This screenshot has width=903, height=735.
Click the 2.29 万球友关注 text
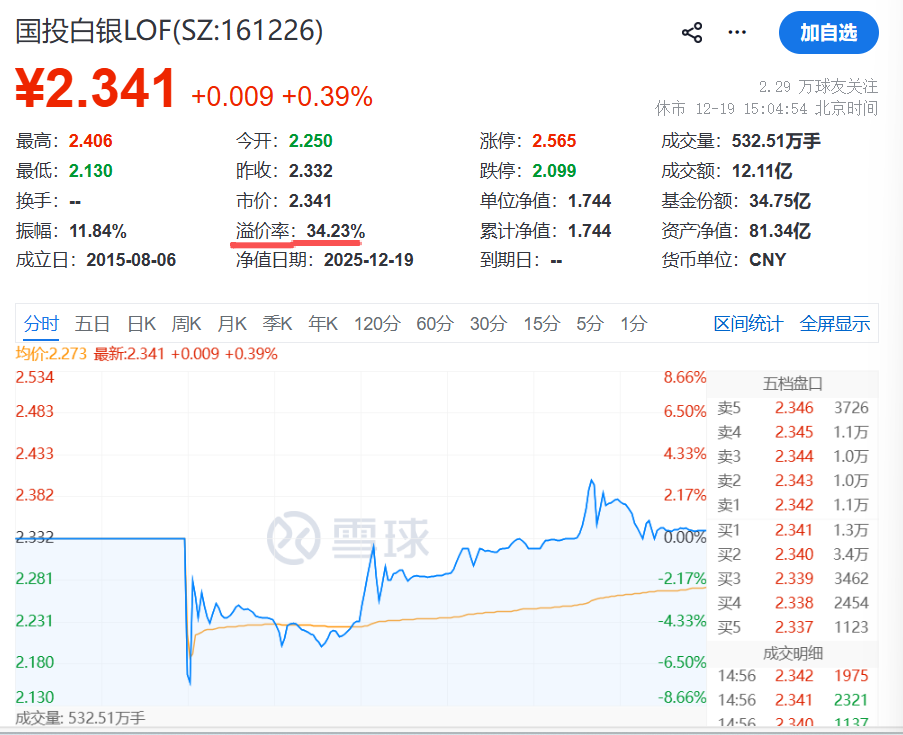pyautogui.click(x=818, y=86)
